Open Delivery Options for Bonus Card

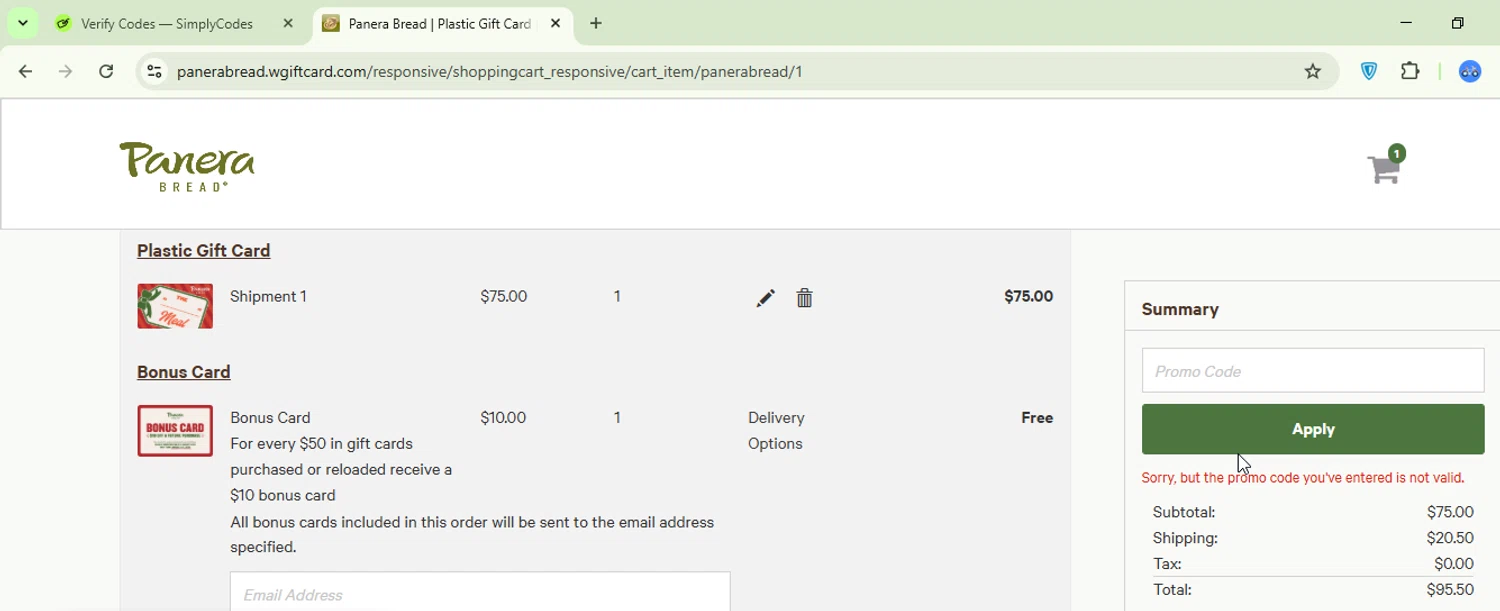776,430
